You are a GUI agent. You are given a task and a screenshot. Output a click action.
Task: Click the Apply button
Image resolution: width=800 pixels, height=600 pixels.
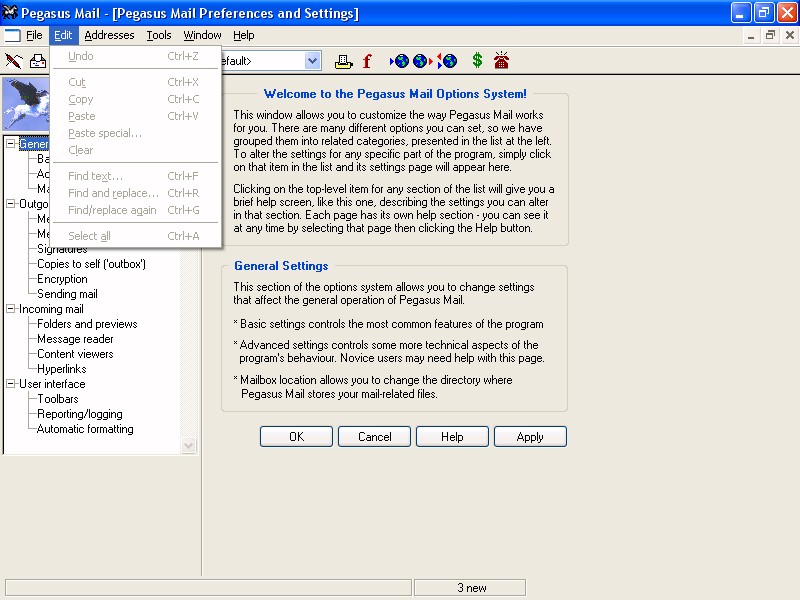click(x=531, y=437)
